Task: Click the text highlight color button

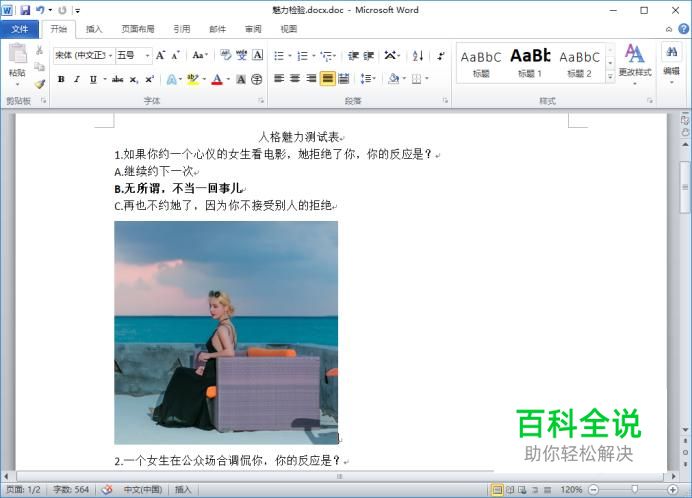Action: click(x=192, y=79)
